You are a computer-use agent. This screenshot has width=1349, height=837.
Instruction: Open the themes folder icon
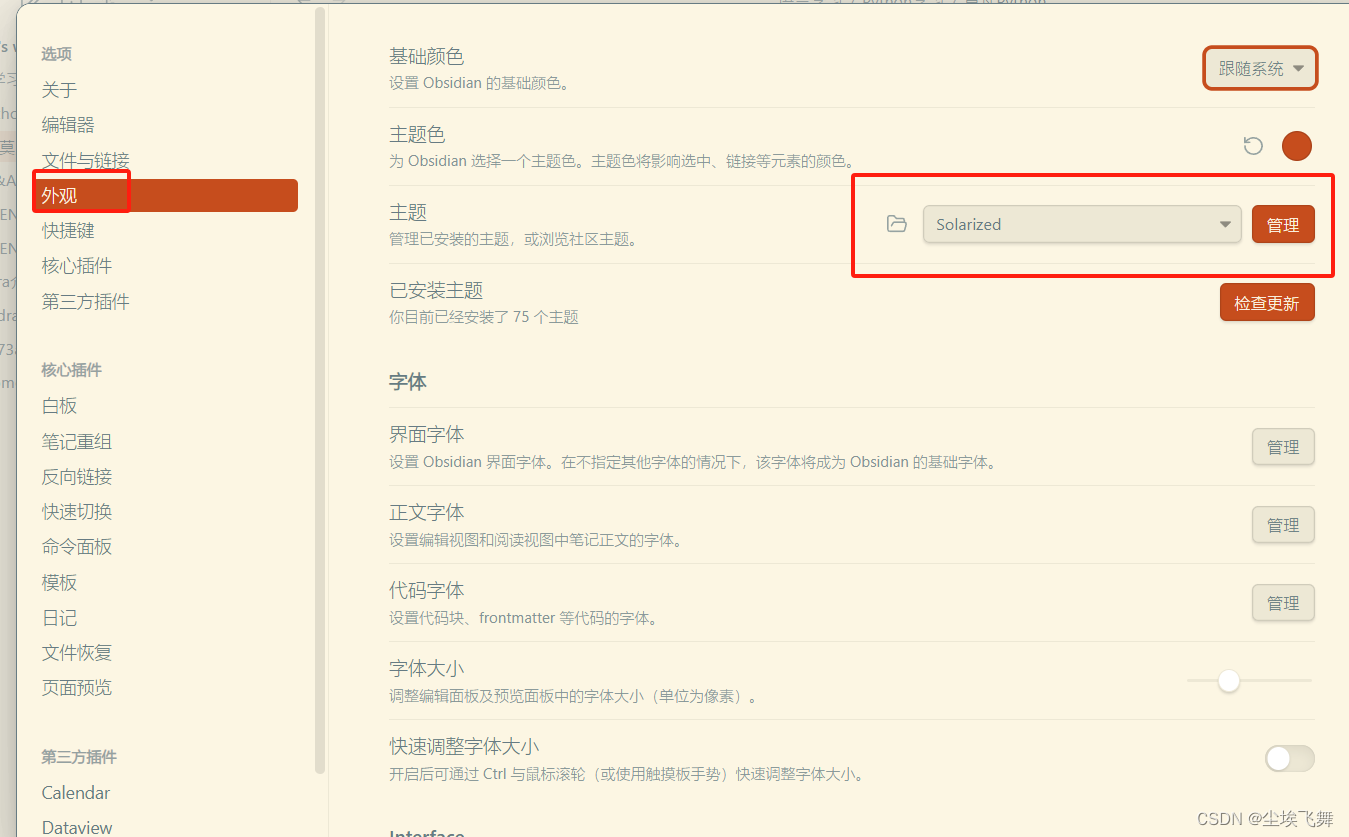tap(897, 224)
